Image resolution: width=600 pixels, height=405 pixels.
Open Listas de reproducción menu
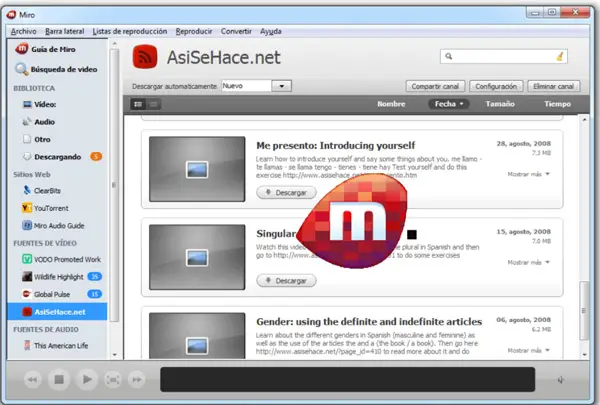[x=130, y=31]
